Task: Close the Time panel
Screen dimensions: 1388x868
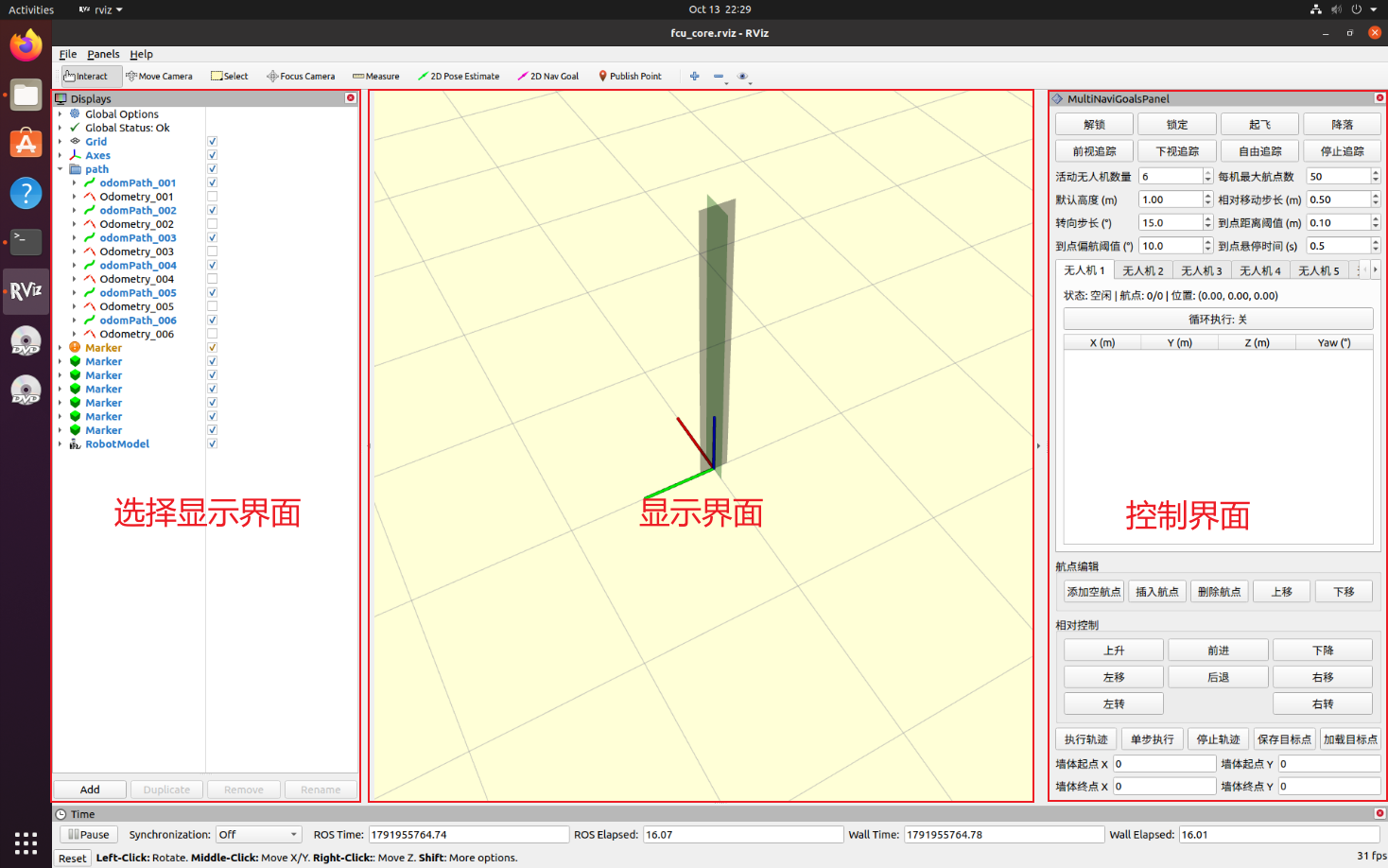Action: (x=1379, y=813)
